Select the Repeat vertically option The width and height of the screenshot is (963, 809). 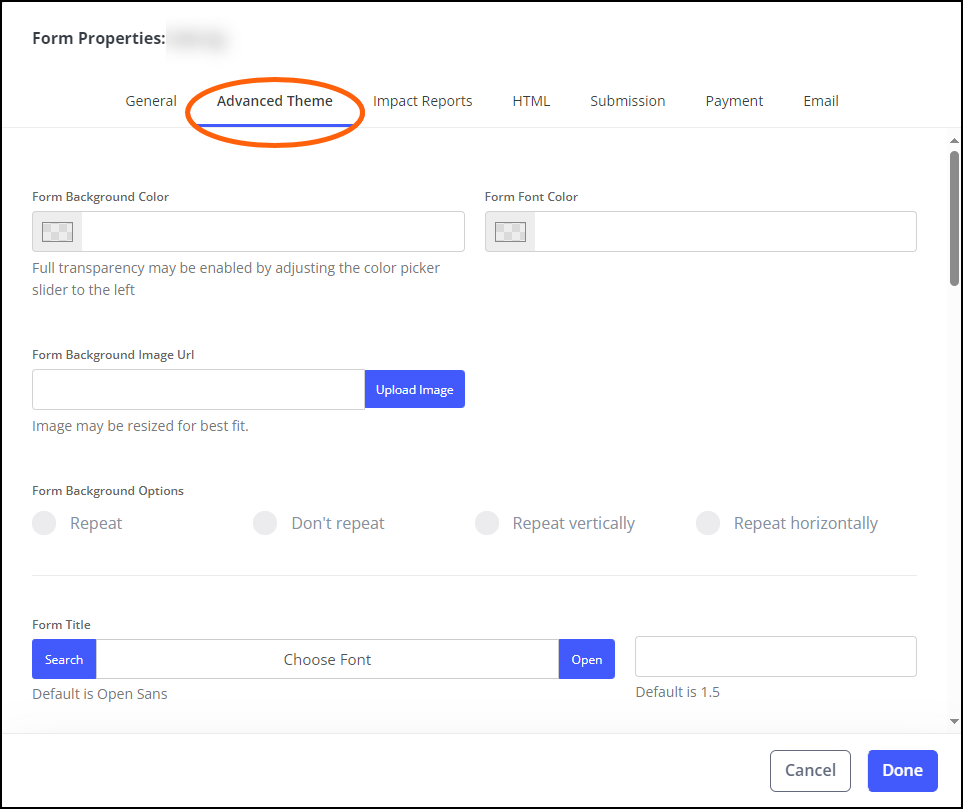(487, 522)
